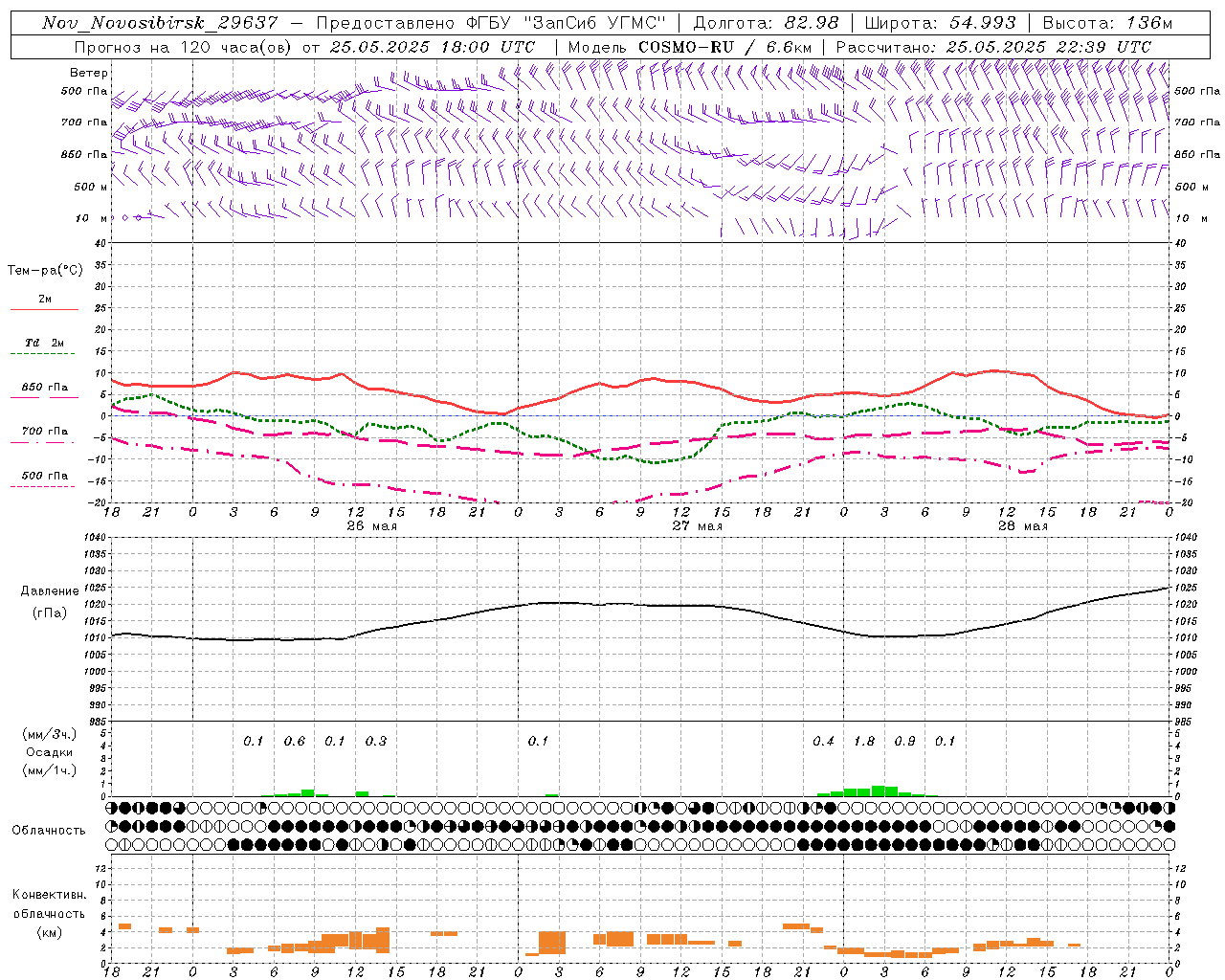Click the Облачность cloudiness label
This screenshot has width=1225, height=980.
49,831
